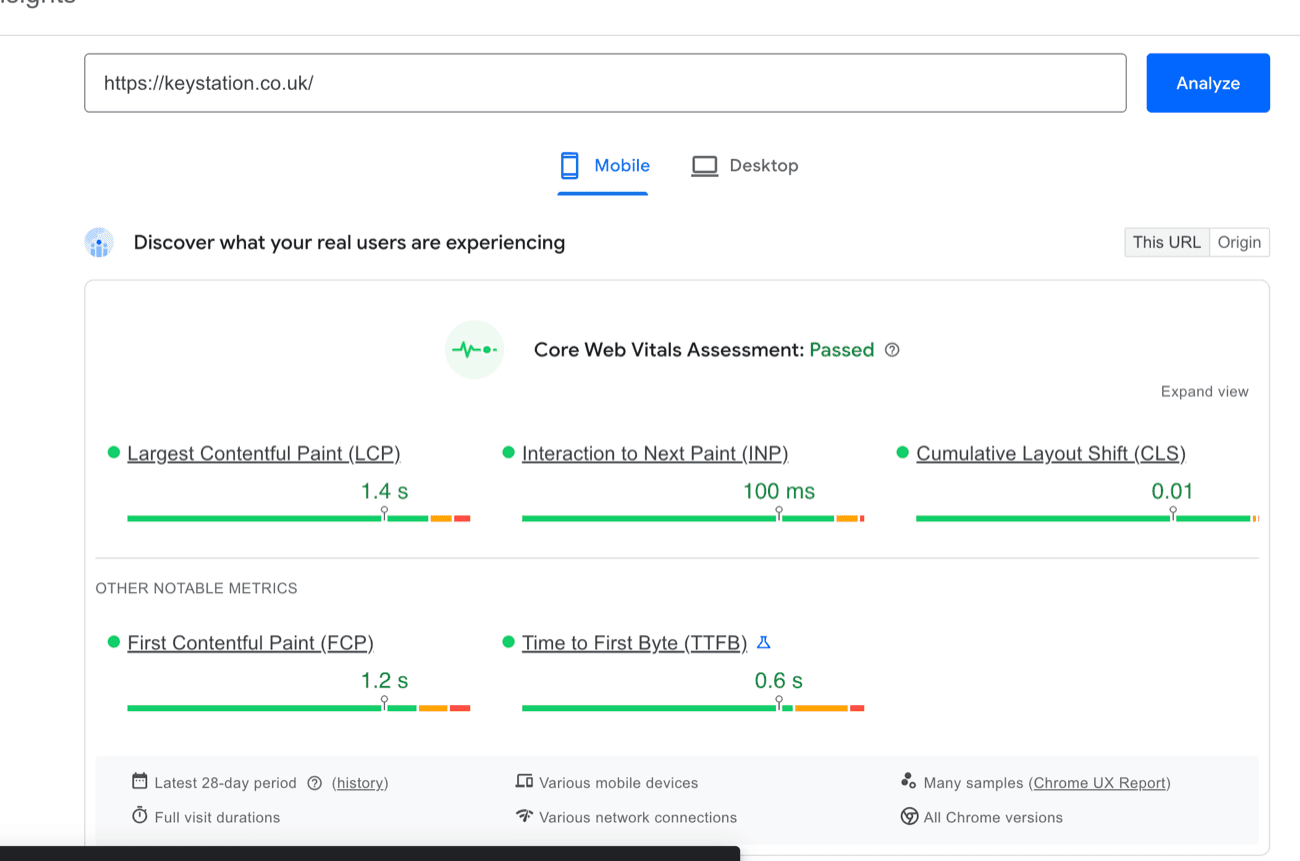Click the calendar icon beside Latest 28-day period

[139, 781]
